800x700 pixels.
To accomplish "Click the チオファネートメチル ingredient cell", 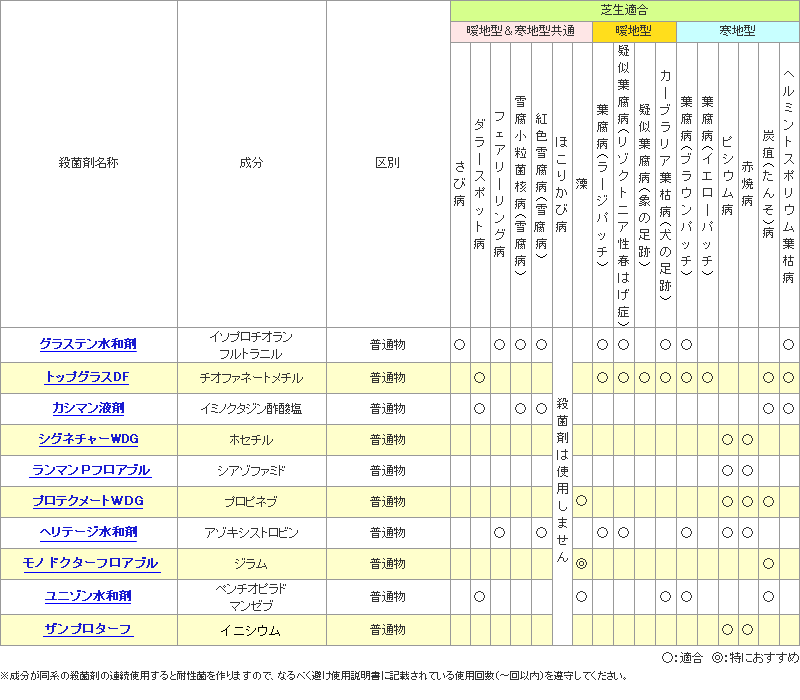I will [252, 378].
